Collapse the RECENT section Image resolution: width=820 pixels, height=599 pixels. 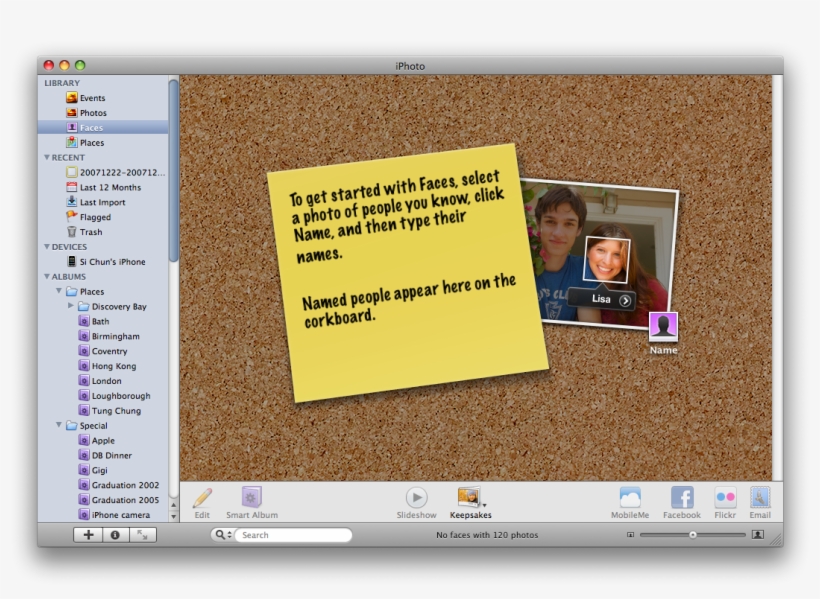[x=47, y=157]
